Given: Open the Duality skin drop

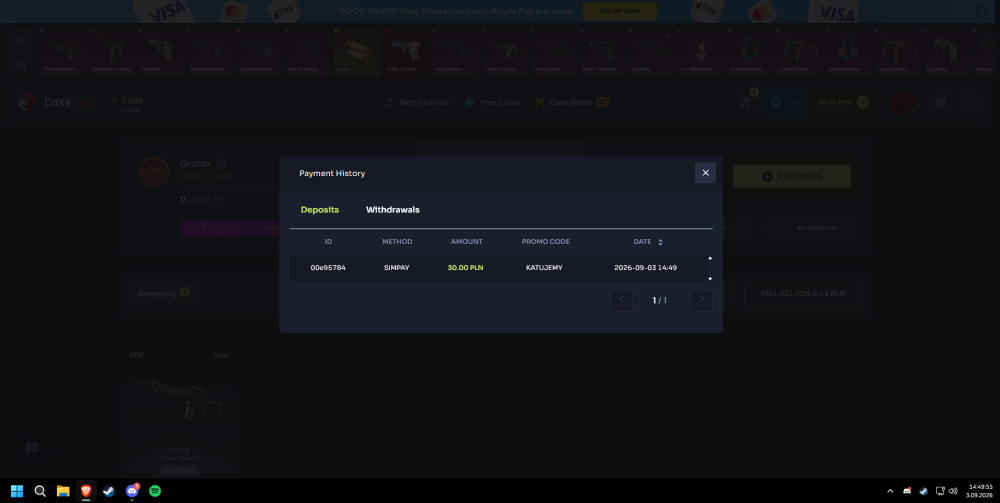Looking at the screenshot, I should click(651, 52).
